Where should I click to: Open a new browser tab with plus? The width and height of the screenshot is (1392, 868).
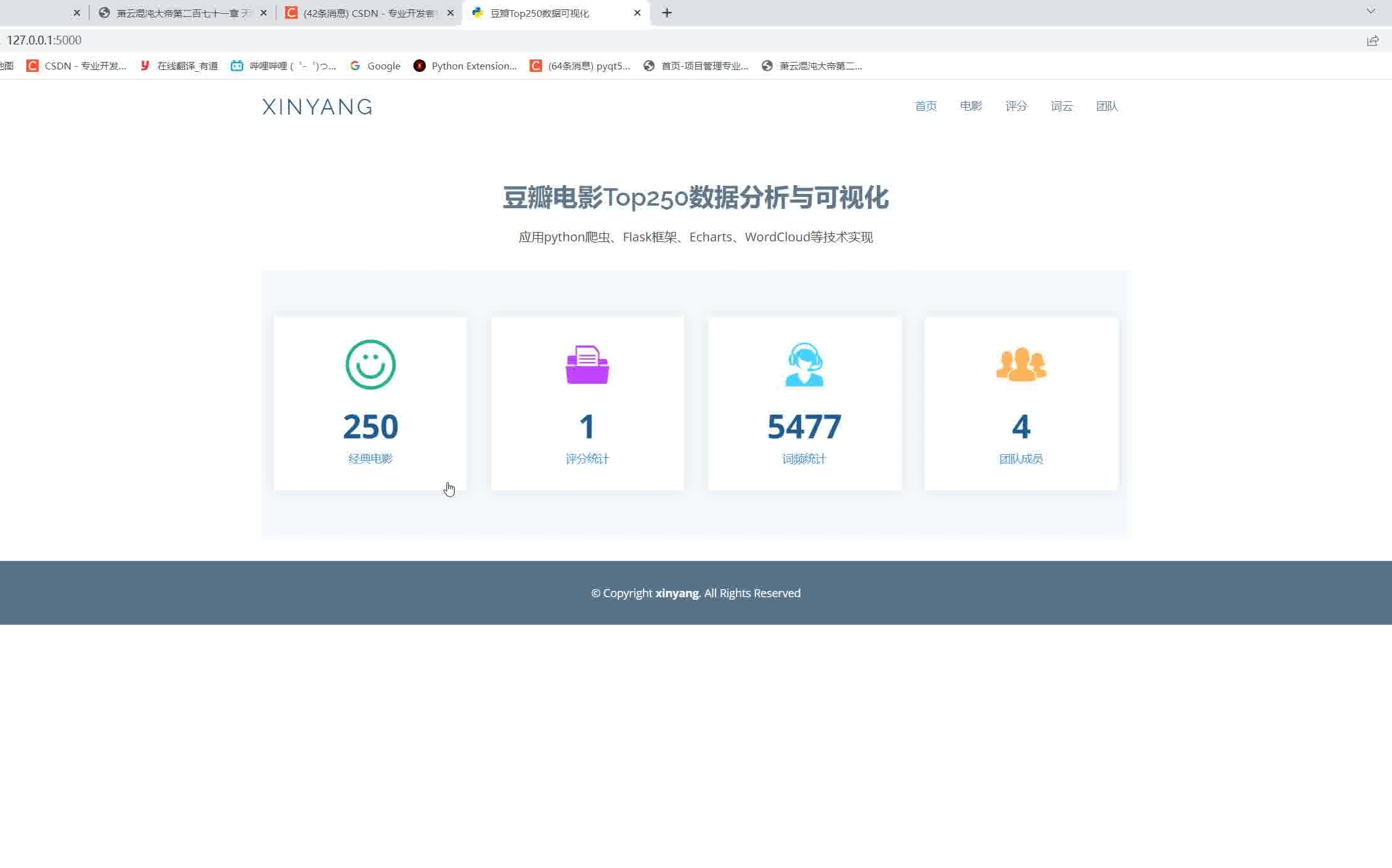click(667, 13)
